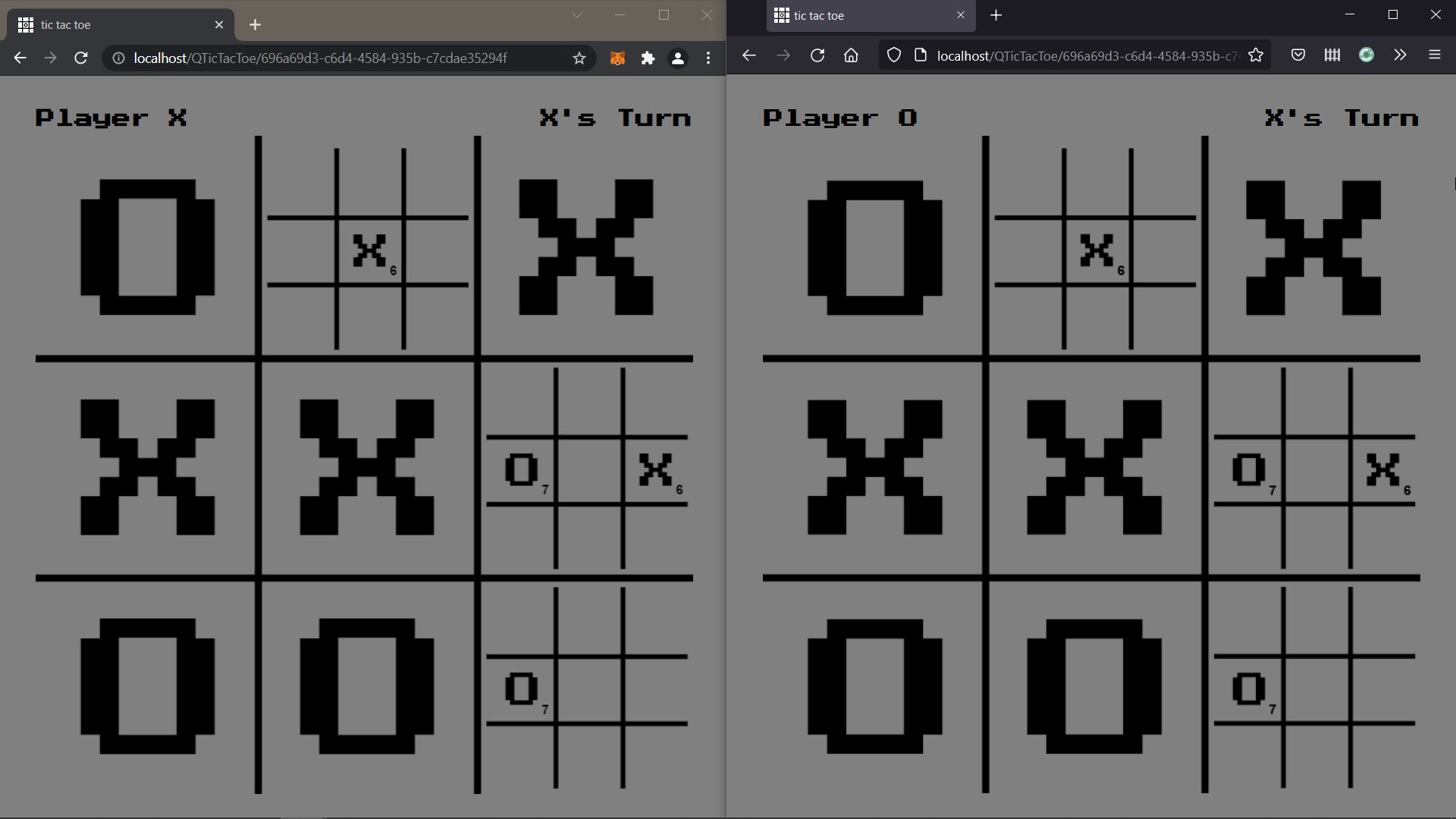Click big O in Player X bottom-left square
The image size is (1456, 819).
tap(148, 686)
